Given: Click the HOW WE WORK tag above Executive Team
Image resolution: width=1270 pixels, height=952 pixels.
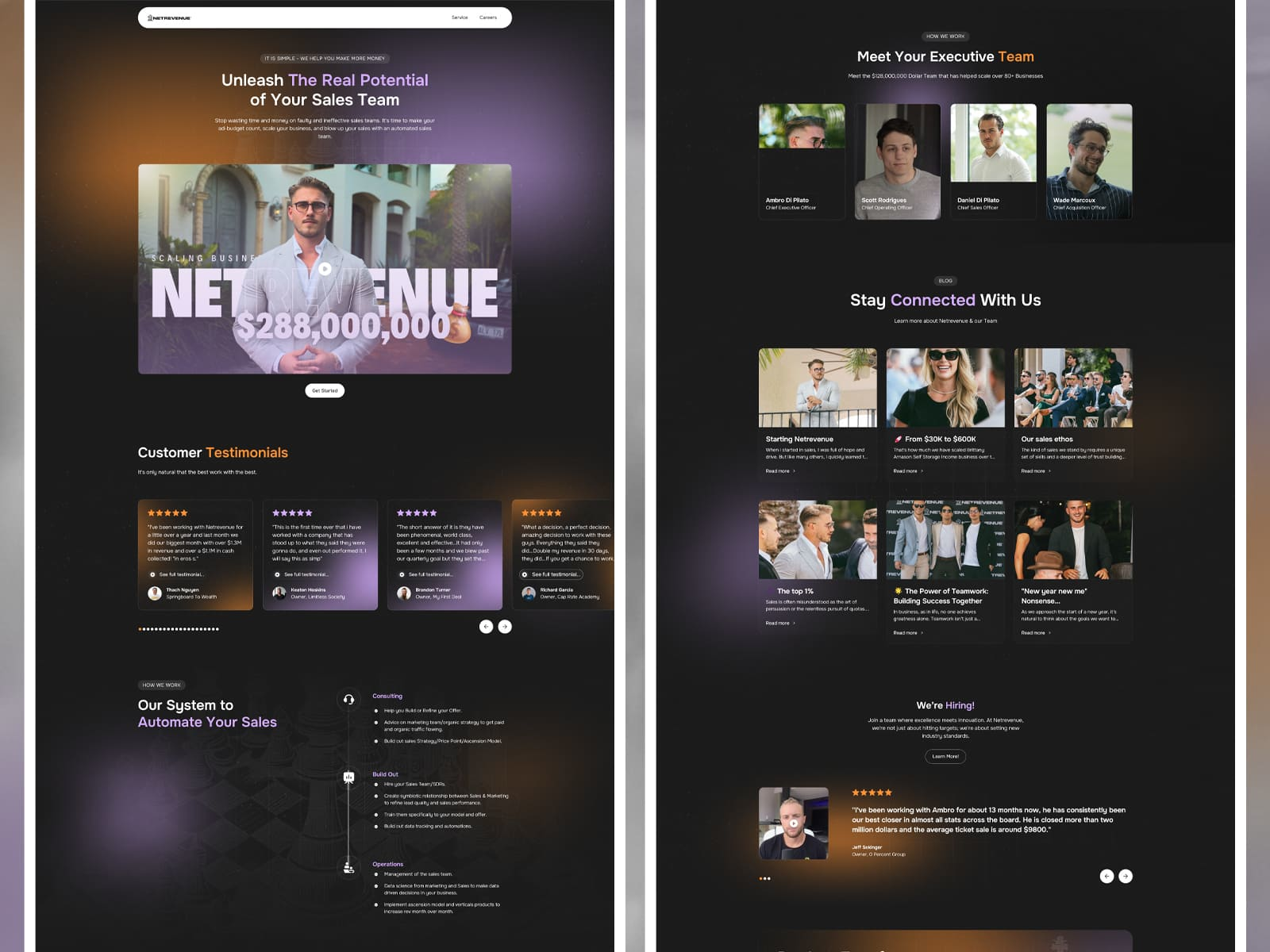Looking at the screenshot, I should click(x=945, y=36).
